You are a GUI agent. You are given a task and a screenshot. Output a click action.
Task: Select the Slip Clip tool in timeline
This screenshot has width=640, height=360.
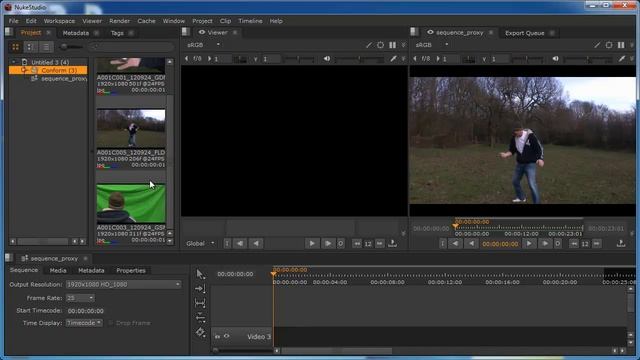pos(200,303)
